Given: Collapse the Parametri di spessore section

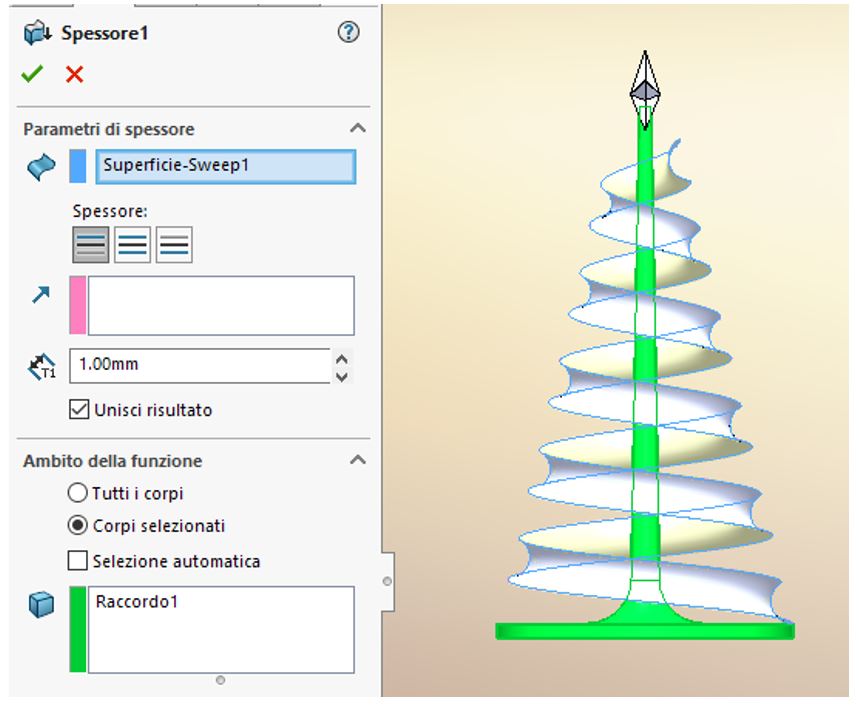Looking at the screenshot, I should (x=358, y=128).
